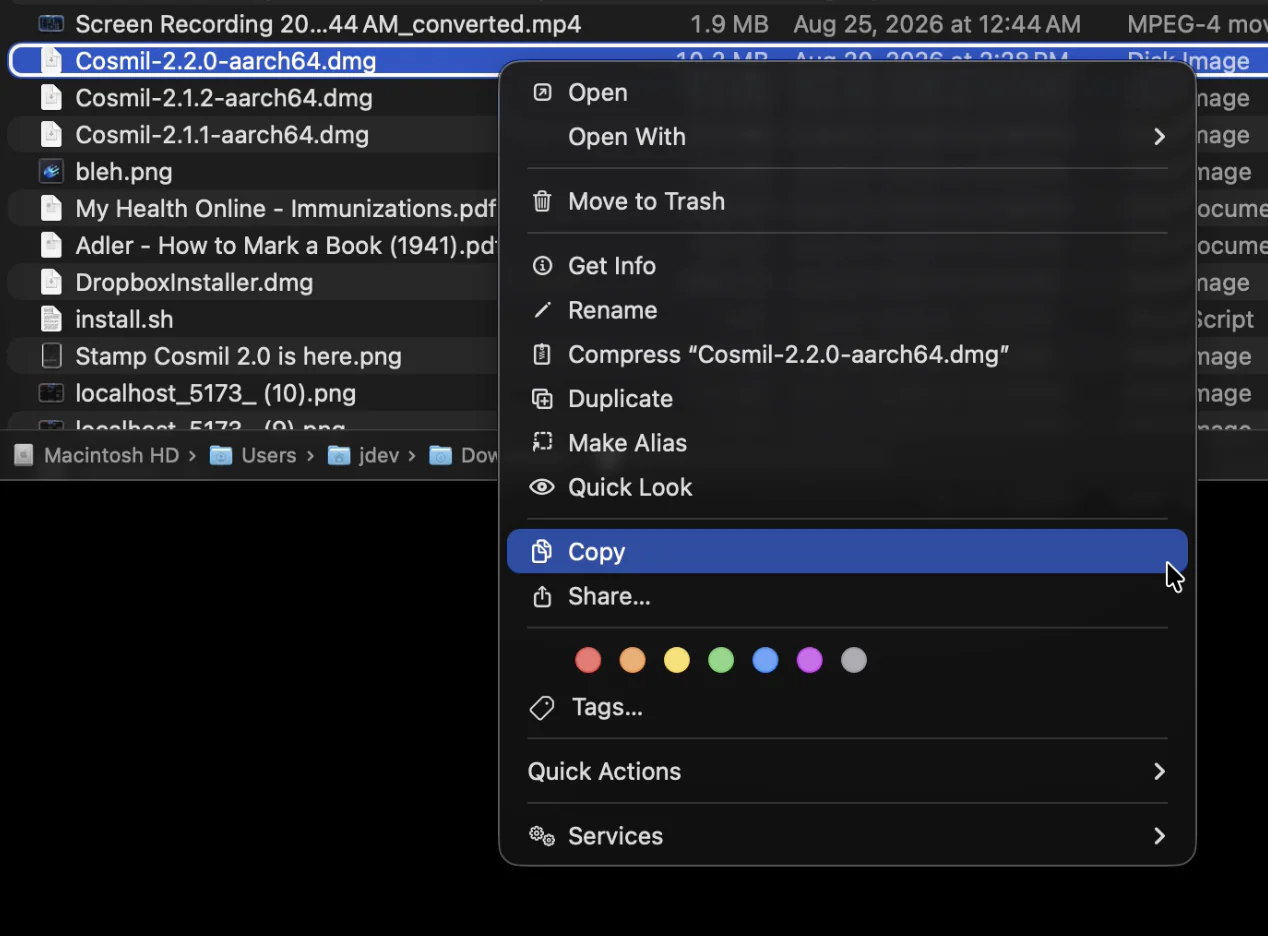Click the Duplicate icon
This screenshot has width=1268, height=936.
(542, 399)
